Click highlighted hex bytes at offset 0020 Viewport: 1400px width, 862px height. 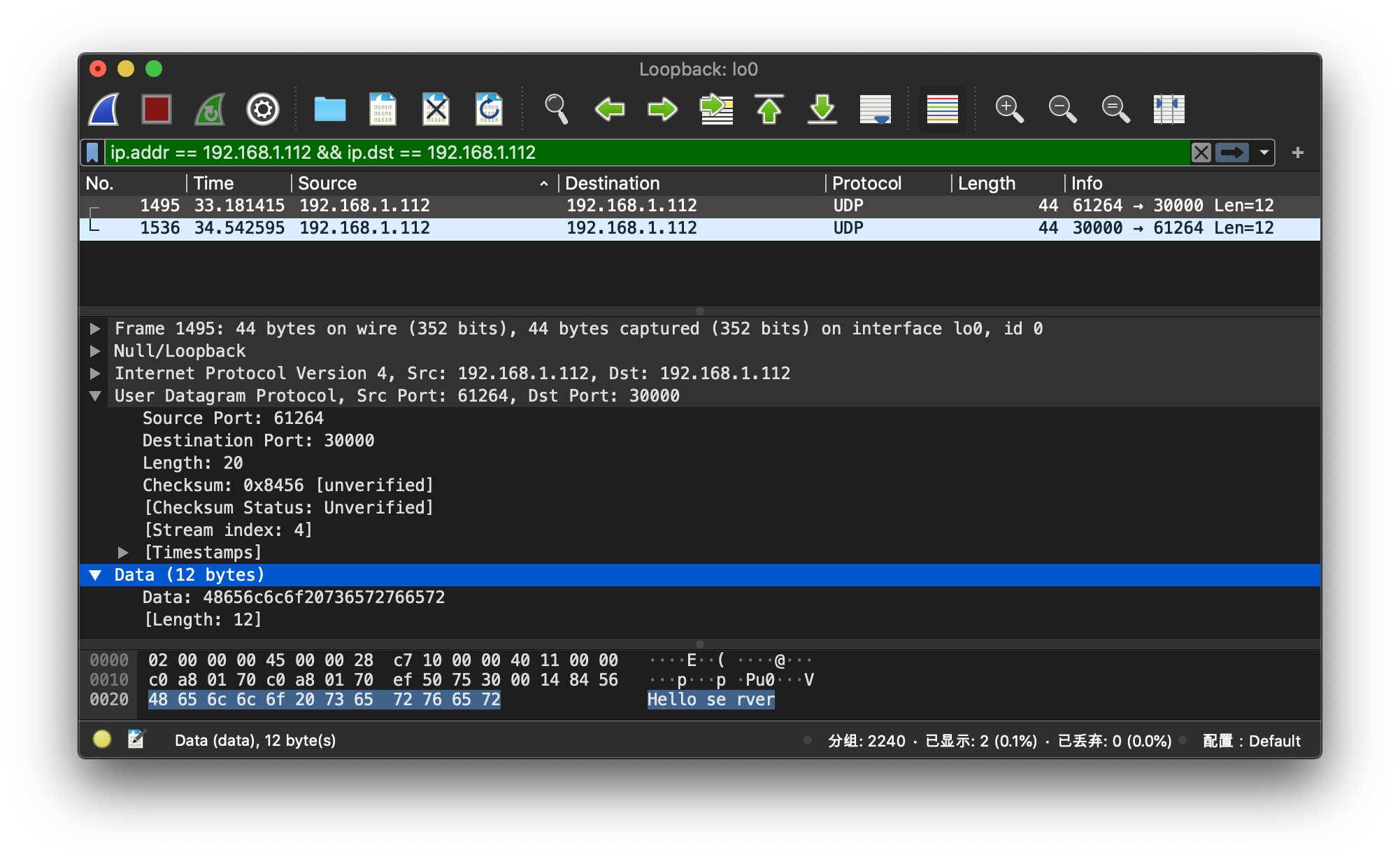[324, 700]
